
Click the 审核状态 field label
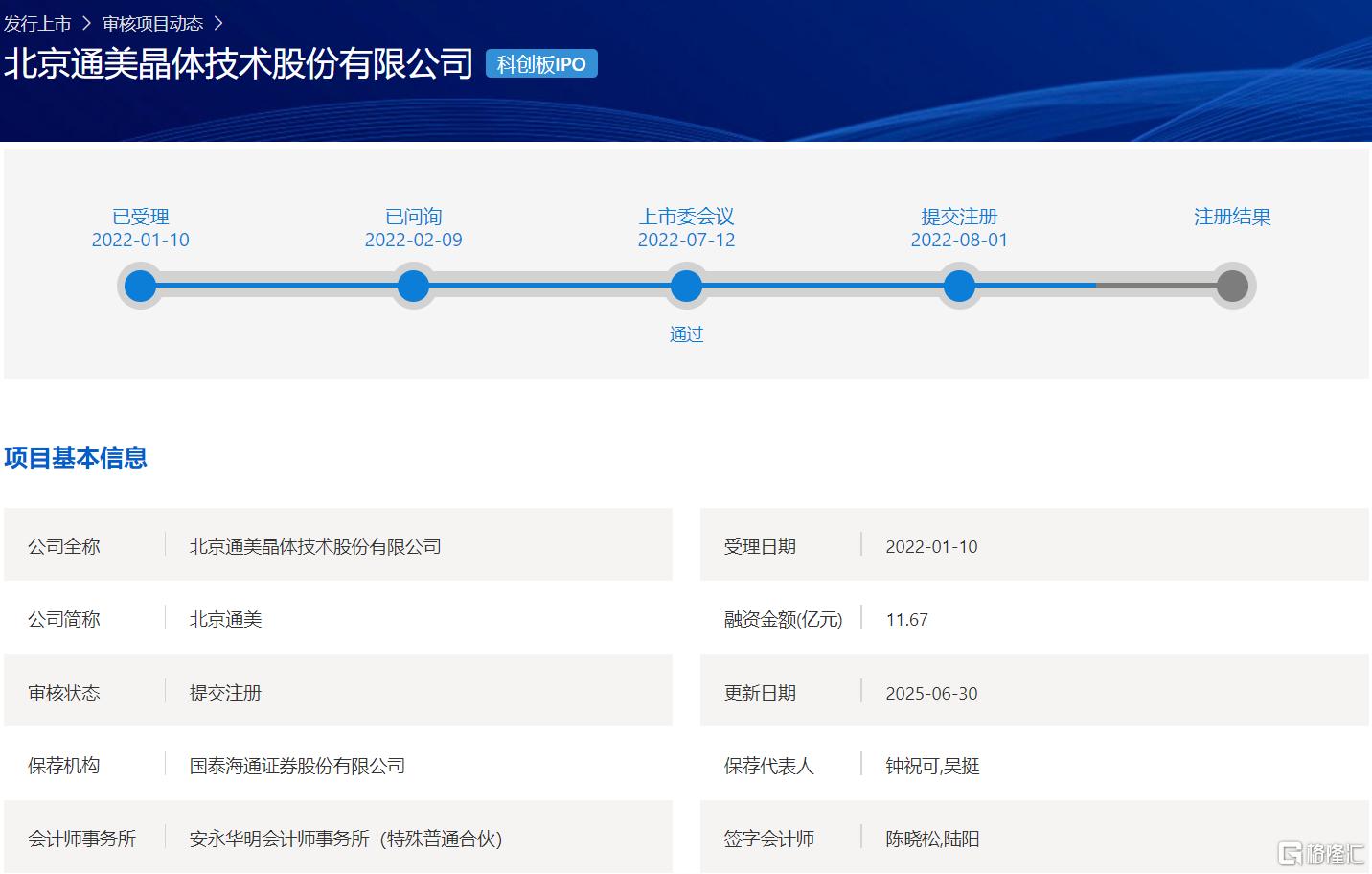click(x=64, y=693)
